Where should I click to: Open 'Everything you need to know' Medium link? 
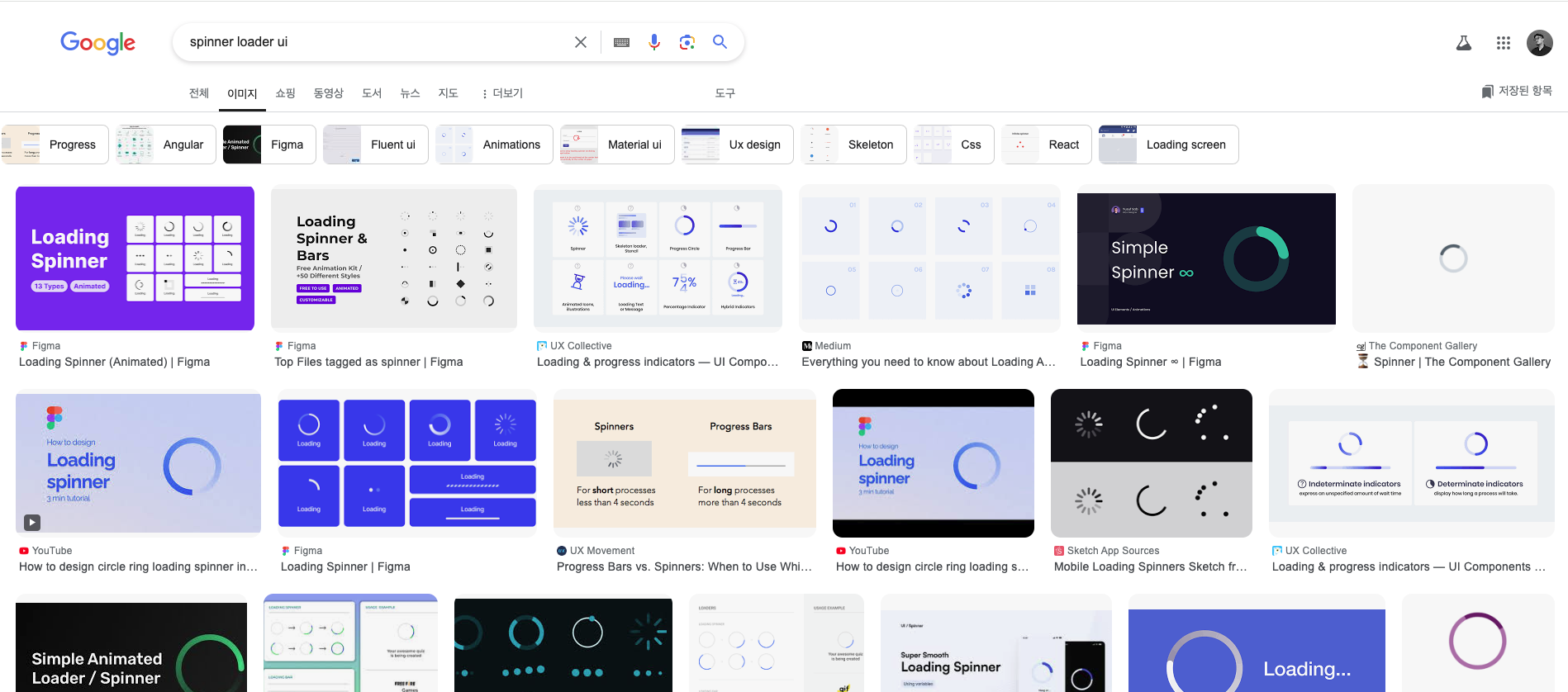coord(929,362)
